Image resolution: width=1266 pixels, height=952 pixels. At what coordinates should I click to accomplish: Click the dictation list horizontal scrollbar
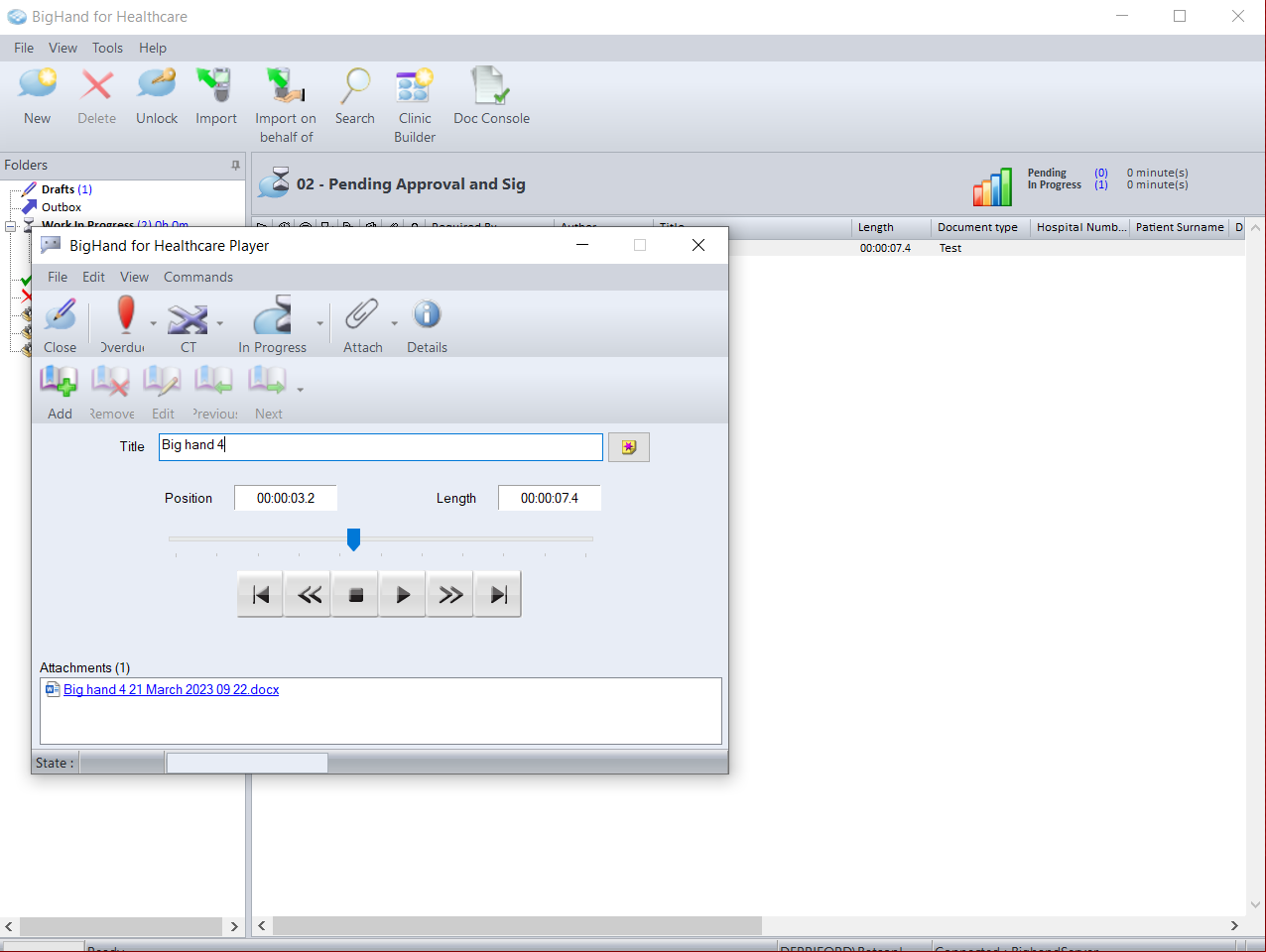(x=517, y=925)
